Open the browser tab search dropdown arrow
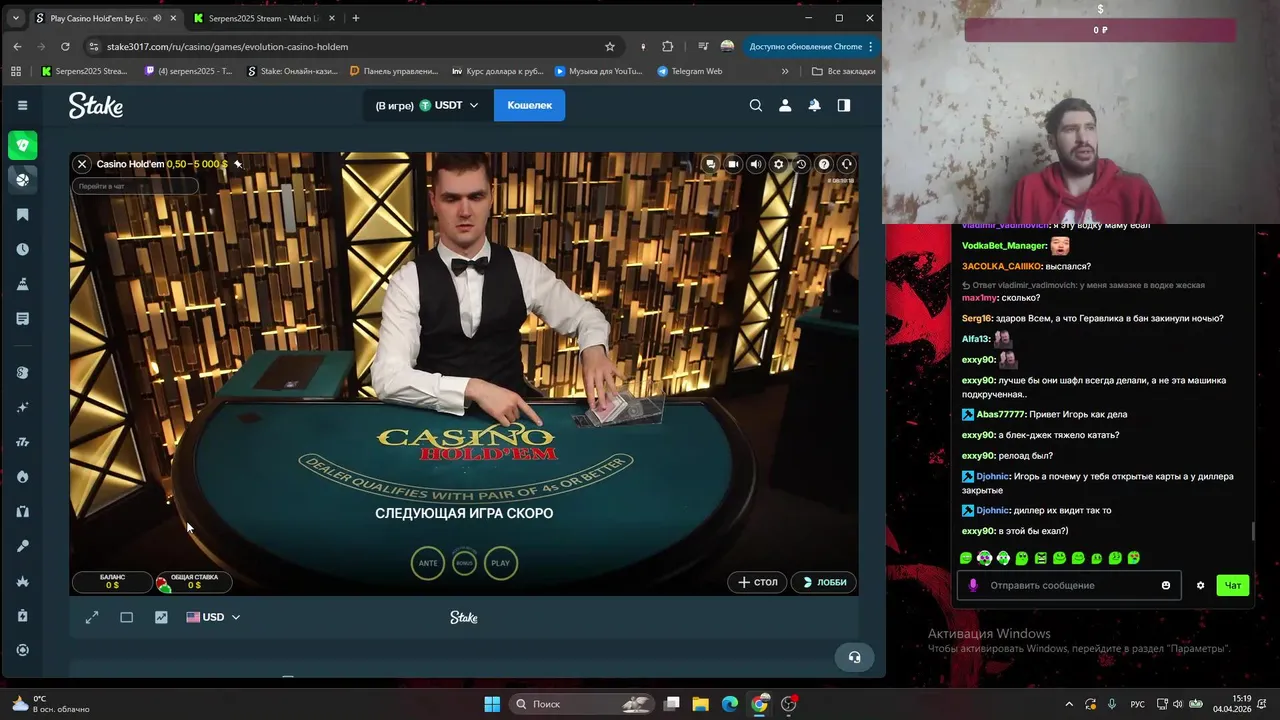 [15, 18]
